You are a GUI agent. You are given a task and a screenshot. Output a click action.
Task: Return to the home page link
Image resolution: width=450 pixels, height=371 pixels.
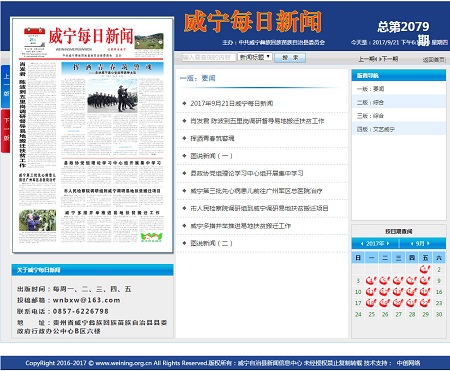point(434,60)
